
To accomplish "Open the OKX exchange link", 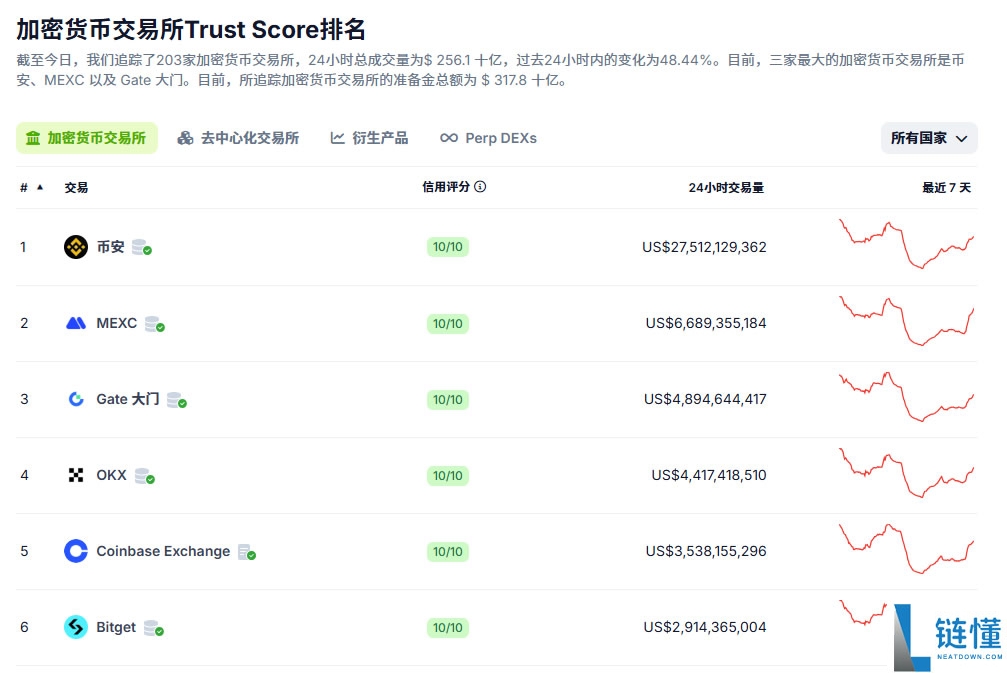I will [x=111, y=475].
